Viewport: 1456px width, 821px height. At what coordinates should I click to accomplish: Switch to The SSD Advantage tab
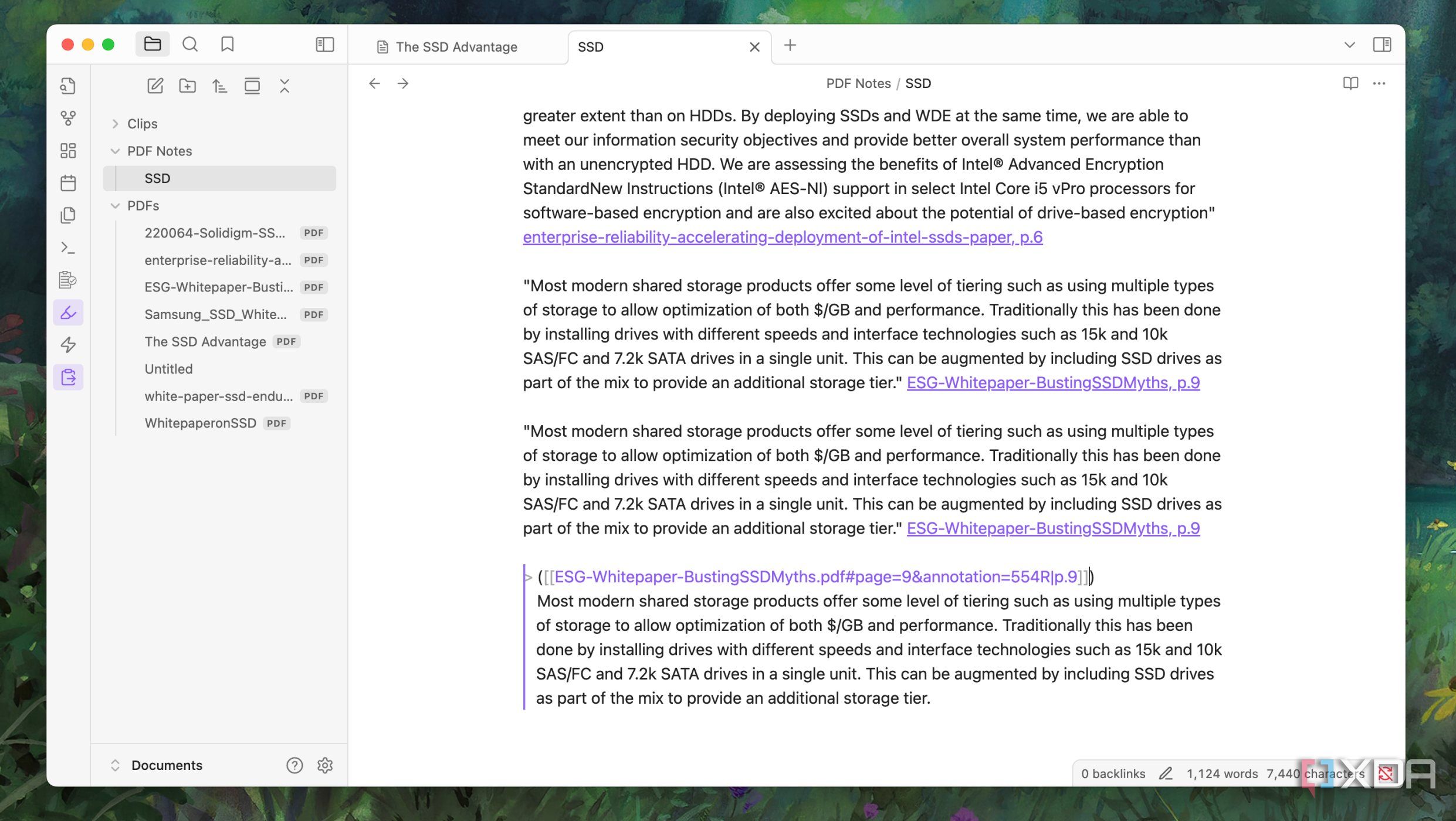coord(456,47)
